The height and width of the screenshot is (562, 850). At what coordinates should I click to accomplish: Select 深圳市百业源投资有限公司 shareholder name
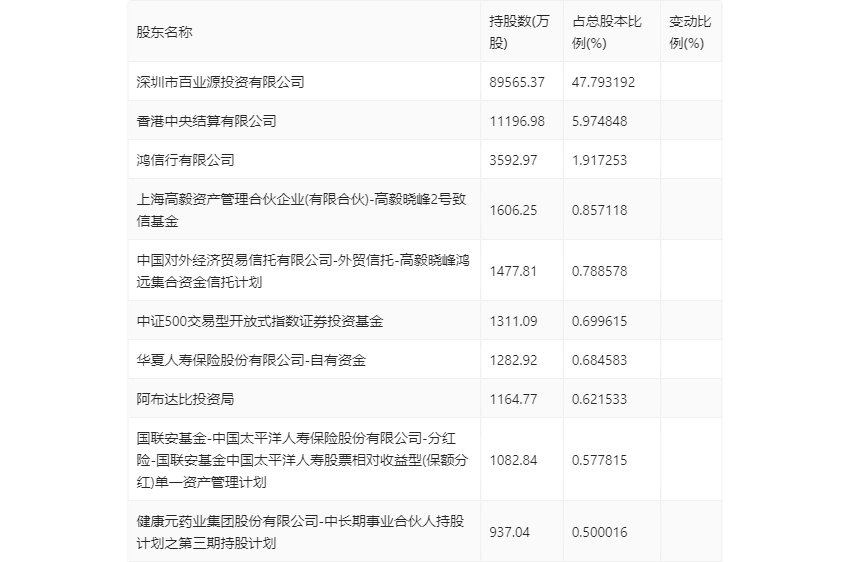pos(220,82)
